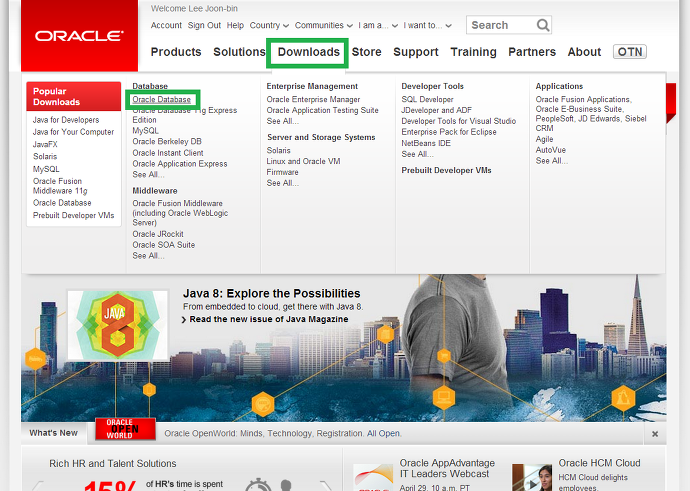
Task: Click the Oracle logo
Action: pos(79,36)
